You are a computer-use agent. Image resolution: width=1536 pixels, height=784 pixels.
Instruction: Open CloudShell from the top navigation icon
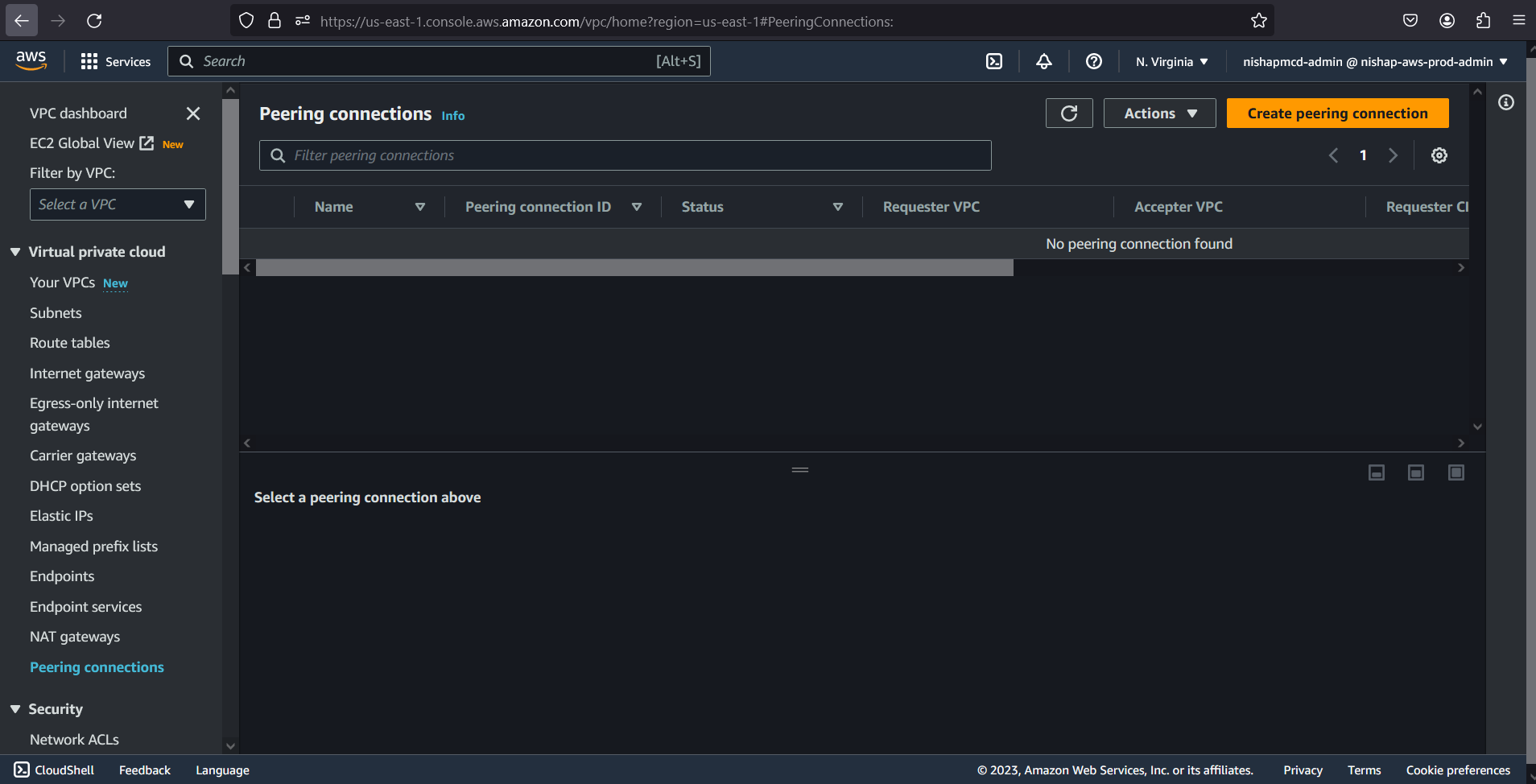coord(994,62)
